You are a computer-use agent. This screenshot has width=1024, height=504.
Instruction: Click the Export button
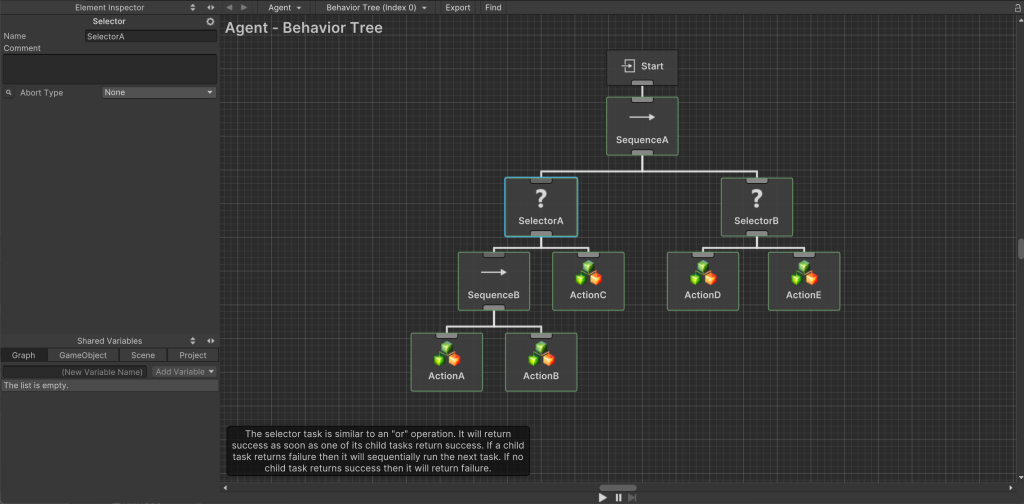[x=458, y=7]
